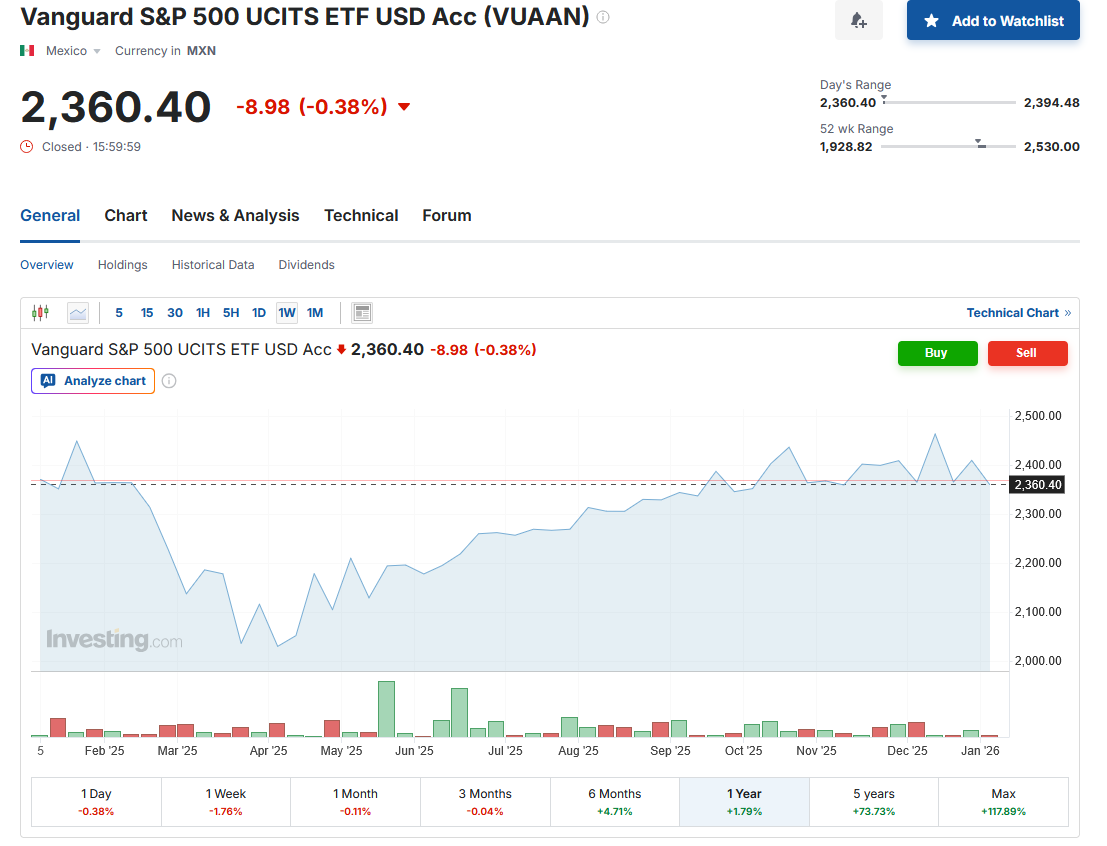Select the 3 Months performance range
Viewport: 1107px width, 846px height.
[485, 802]
